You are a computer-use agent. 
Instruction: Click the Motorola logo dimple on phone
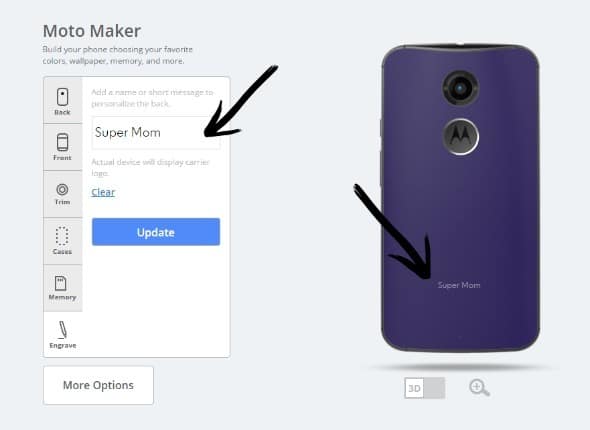point(460,137)
